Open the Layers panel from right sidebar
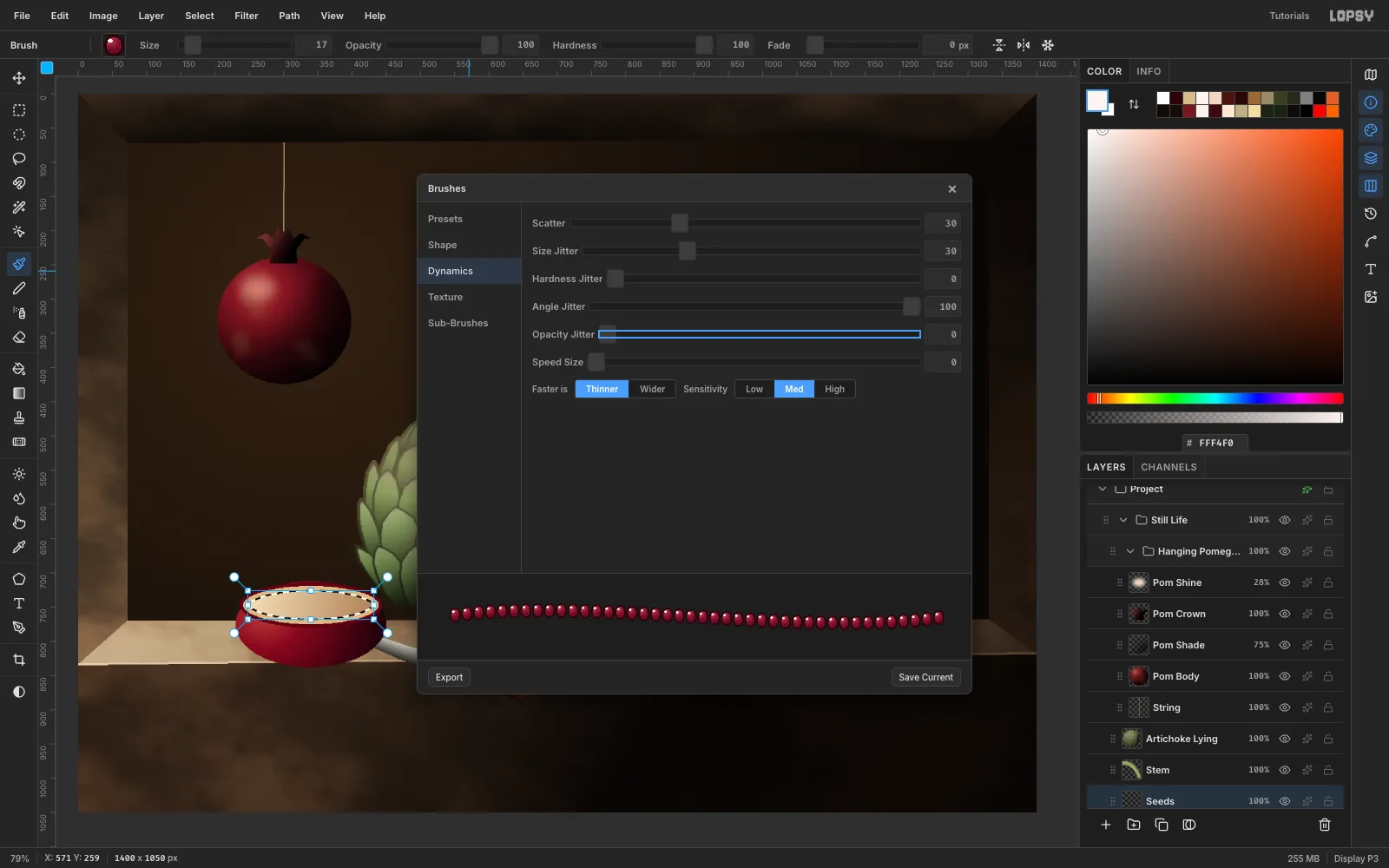1389x868 pixels. coord(1371,158)
